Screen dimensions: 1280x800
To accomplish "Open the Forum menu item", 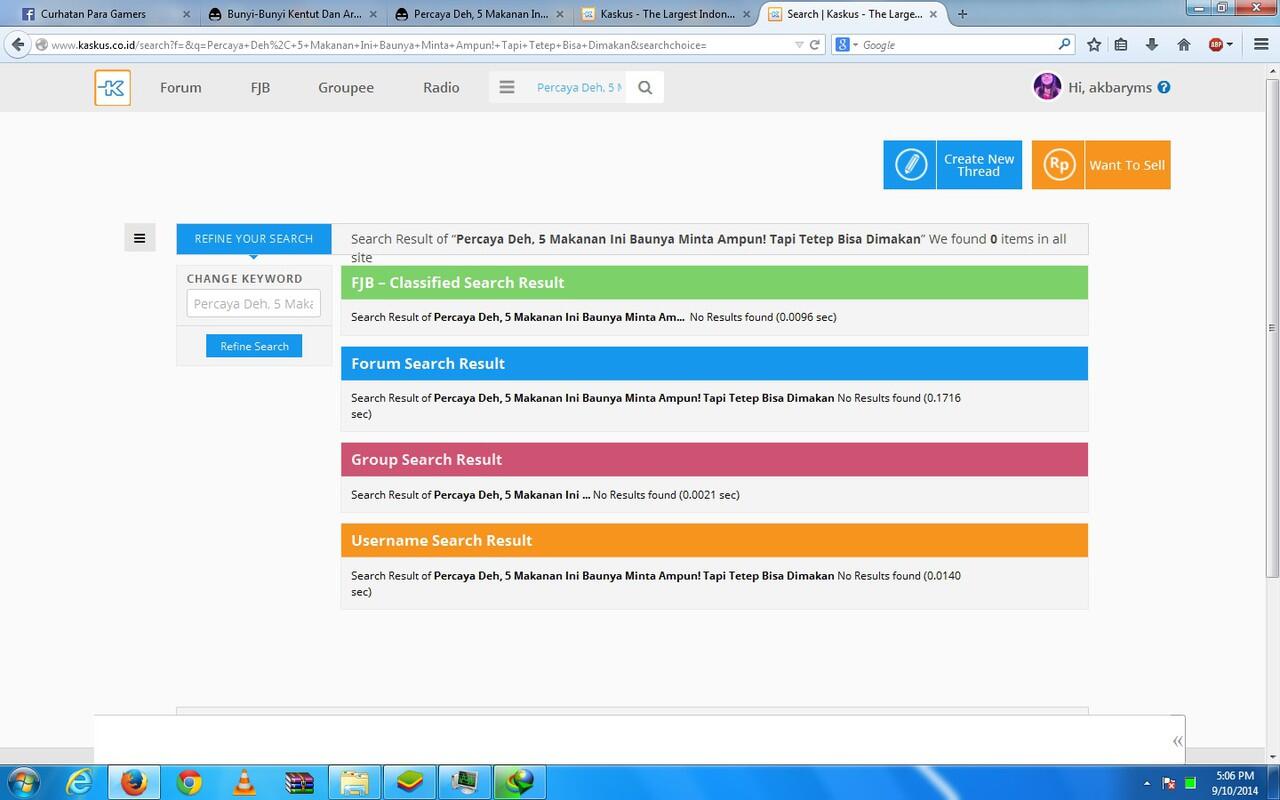I will tap(181, 88).
